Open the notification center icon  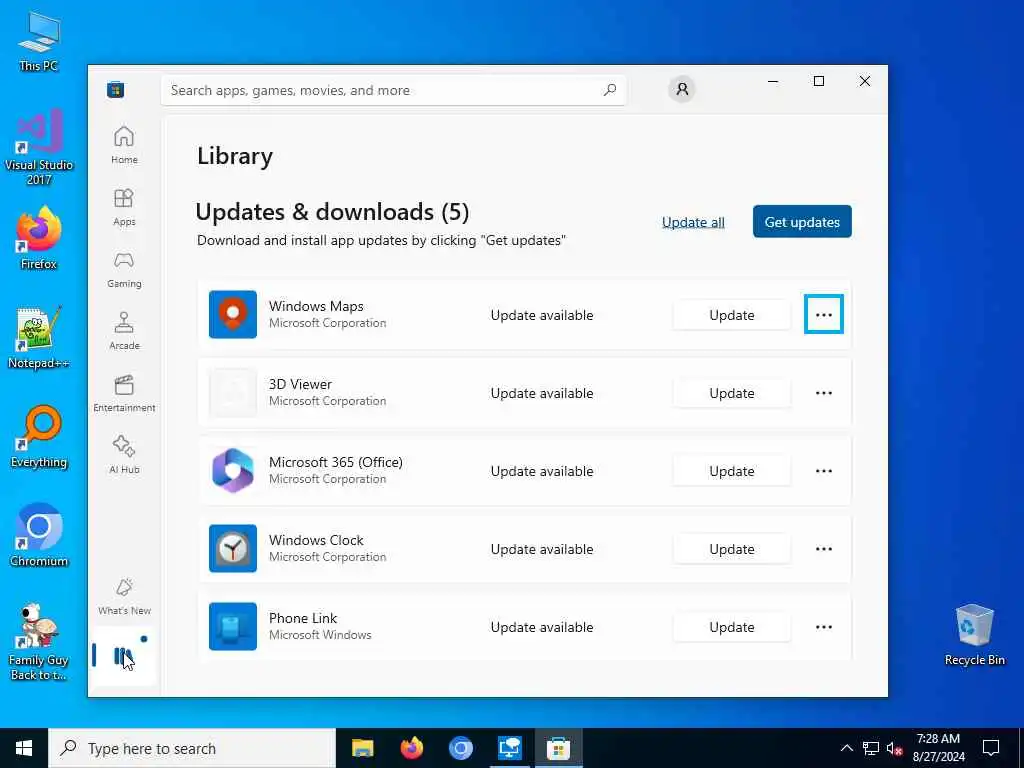(991, 748)
